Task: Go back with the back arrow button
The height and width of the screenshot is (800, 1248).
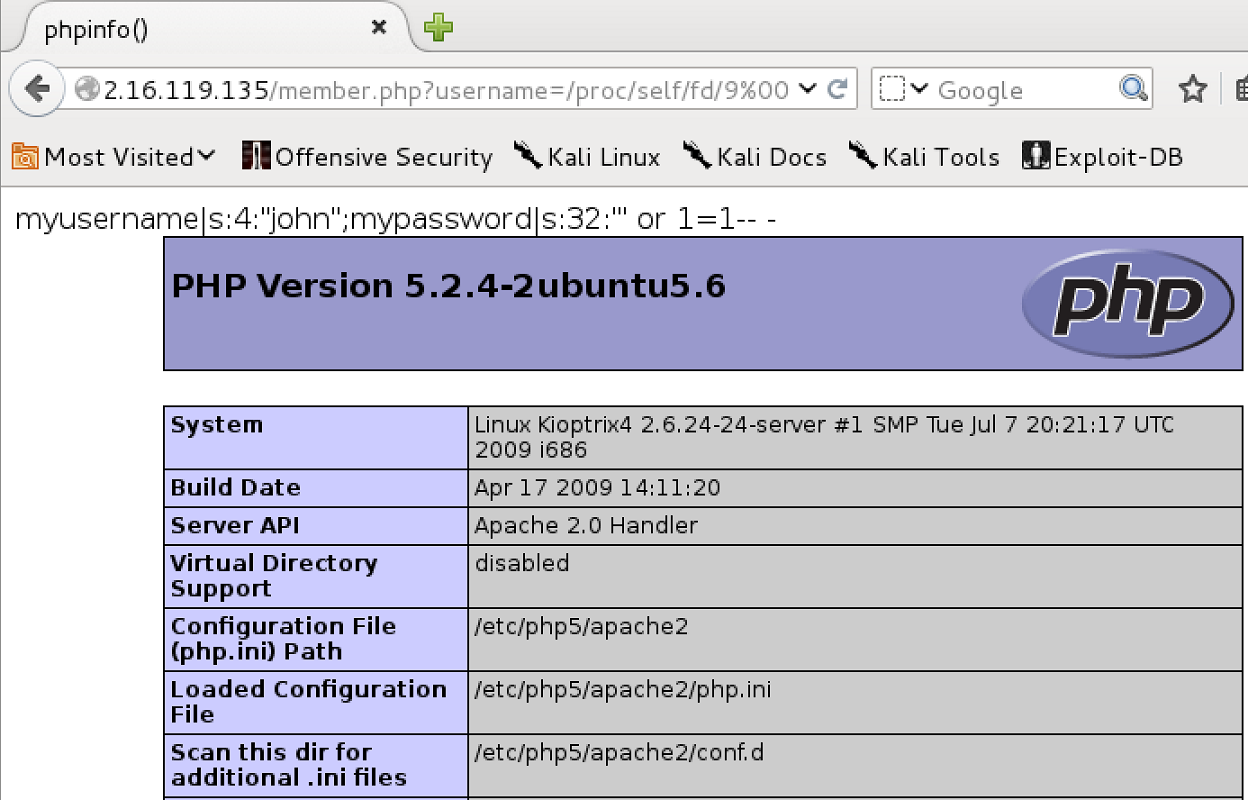Action: (37, 89)
